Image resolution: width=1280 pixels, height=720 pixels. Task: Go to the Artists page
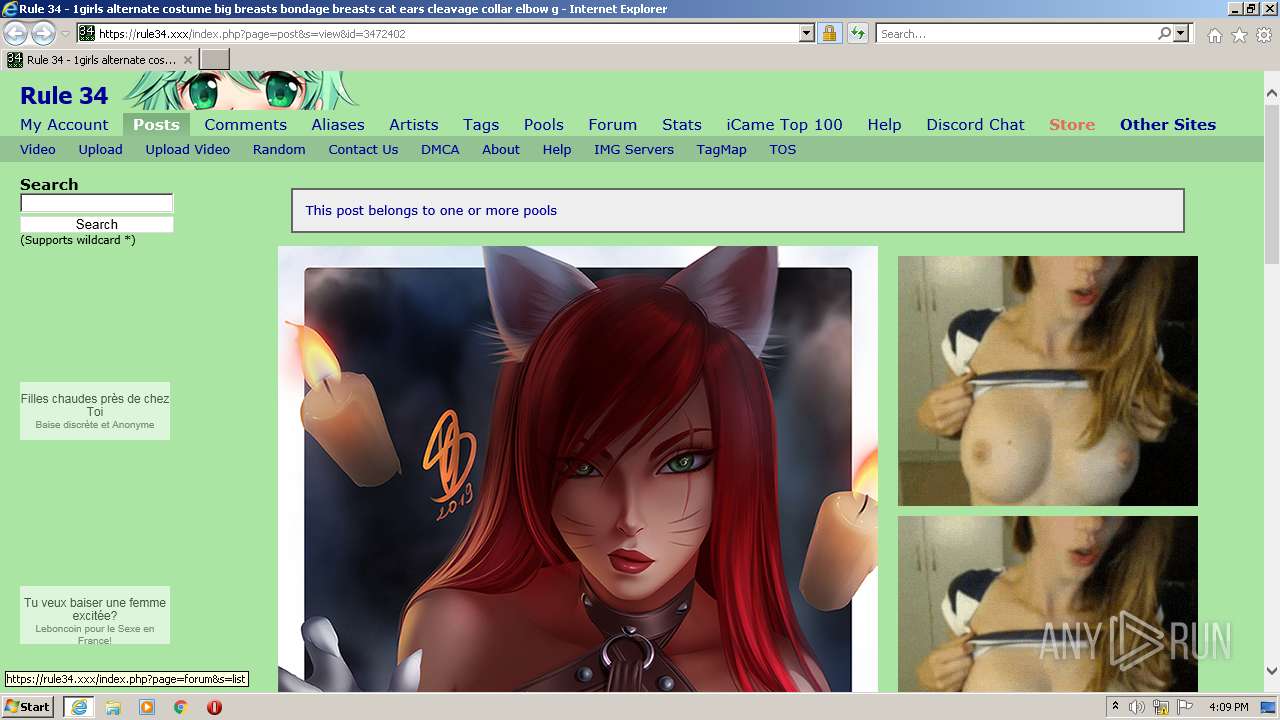(x=414, y=124)
